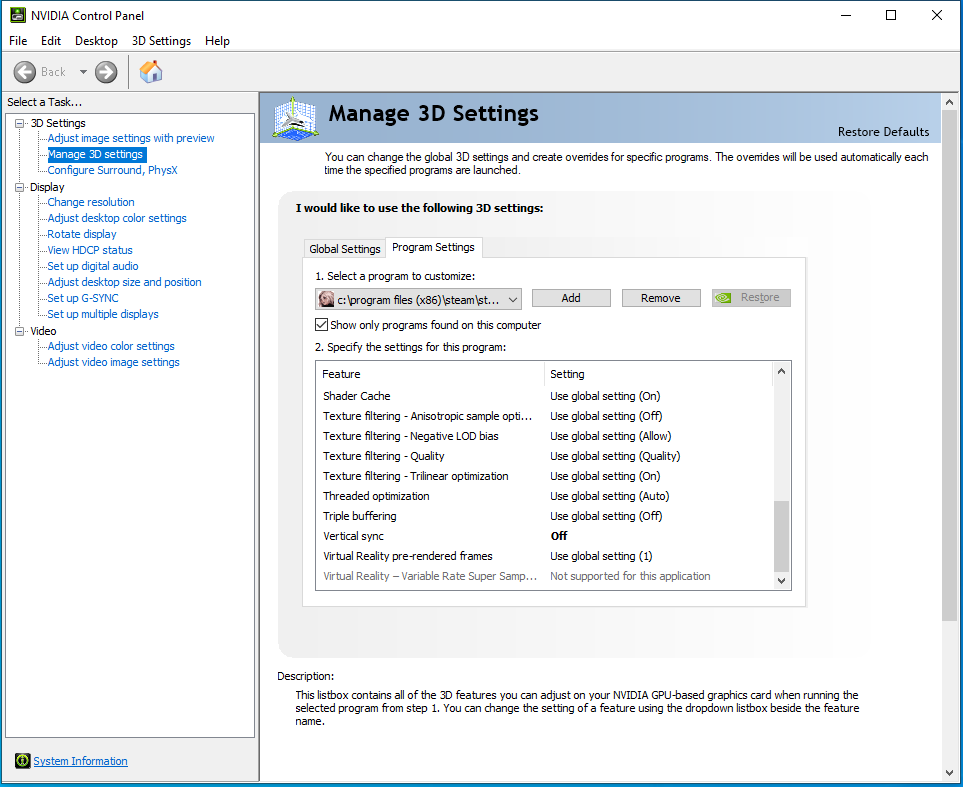
Task: Click the Manage 3D Settings header icon
Action: click(x=295, y=117)
